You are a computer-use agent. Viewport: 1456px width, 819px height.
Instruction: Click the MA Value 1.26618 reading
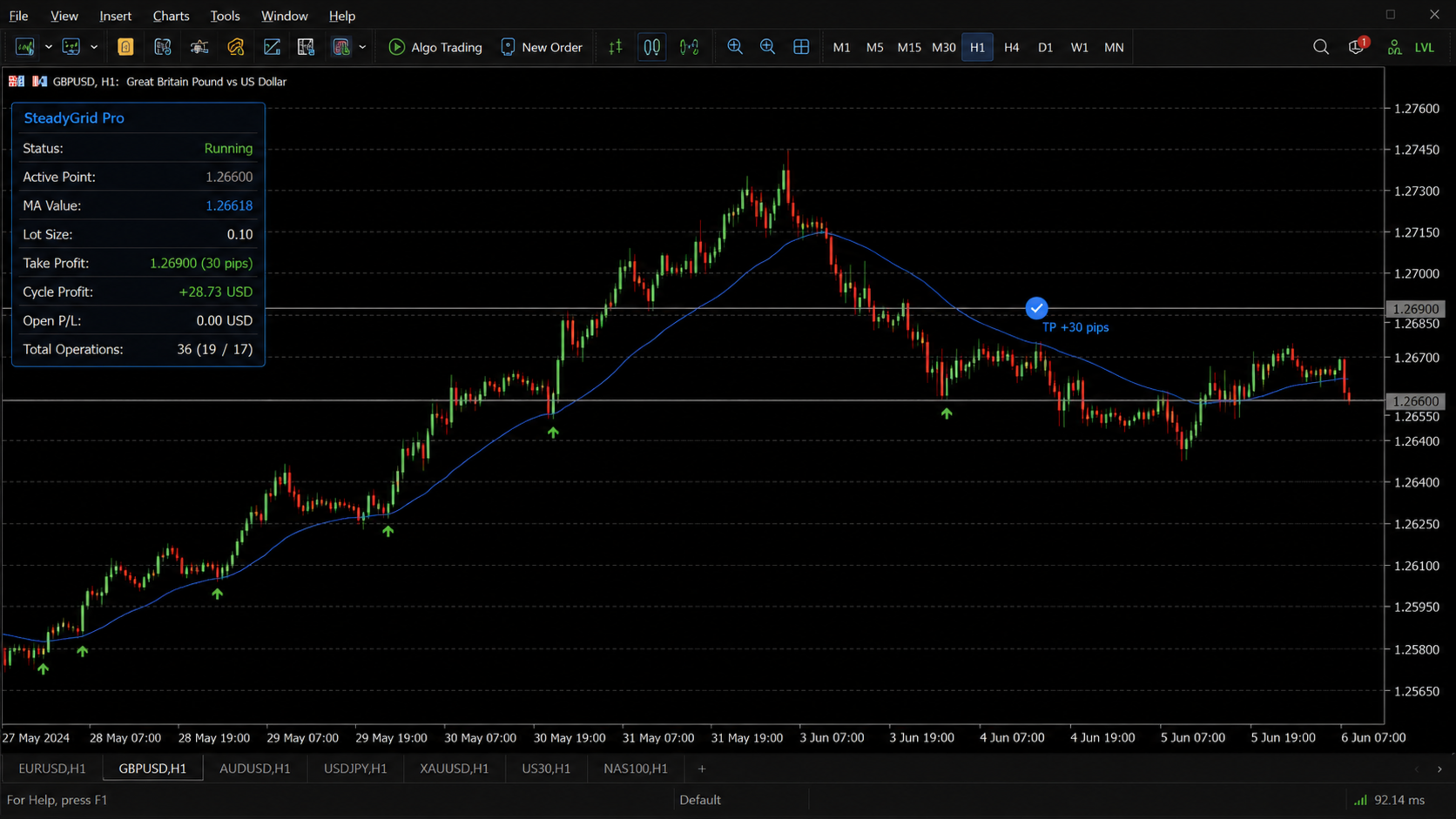click(229, 205)
